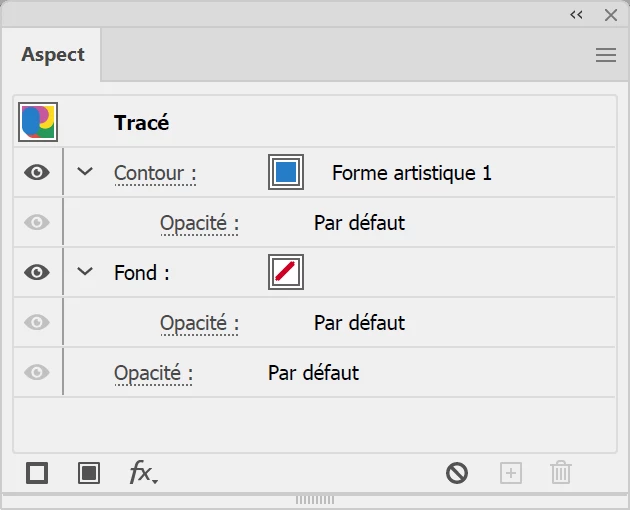Click the Add New Stroke icon

(x=37, y=473)
